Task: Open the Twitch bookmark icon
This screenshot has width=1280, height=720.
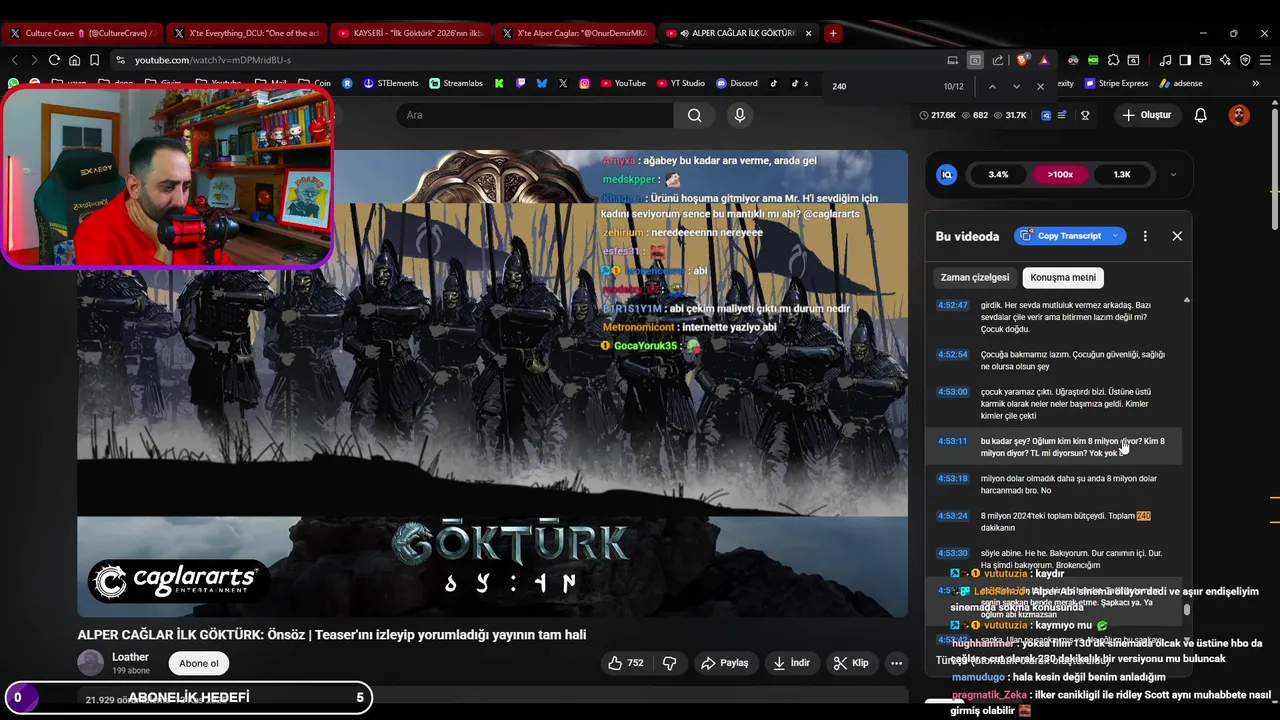Action: click(x=520, y=83)
